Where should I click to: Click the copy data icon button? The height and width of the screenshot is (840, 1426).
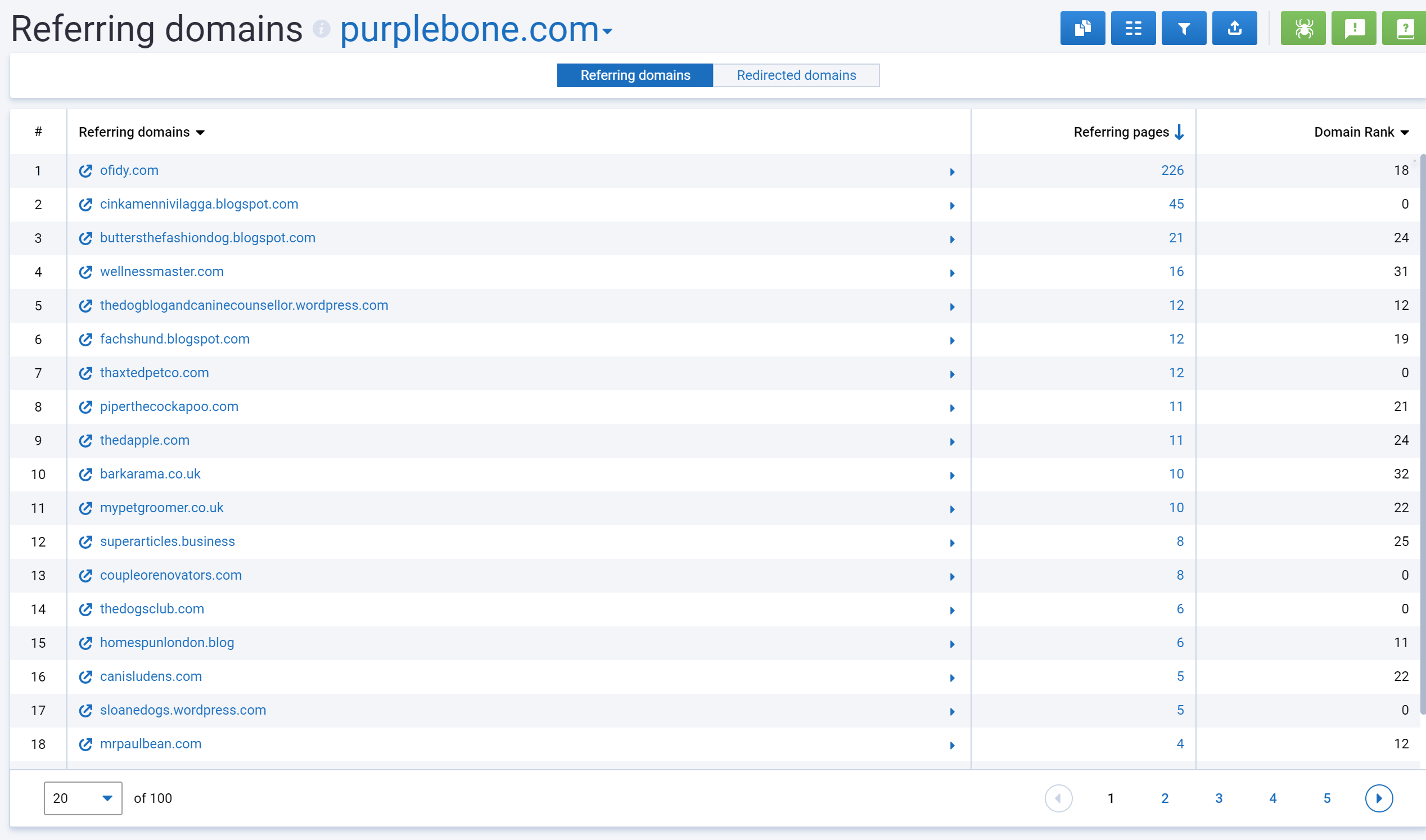click(1082, 28)
